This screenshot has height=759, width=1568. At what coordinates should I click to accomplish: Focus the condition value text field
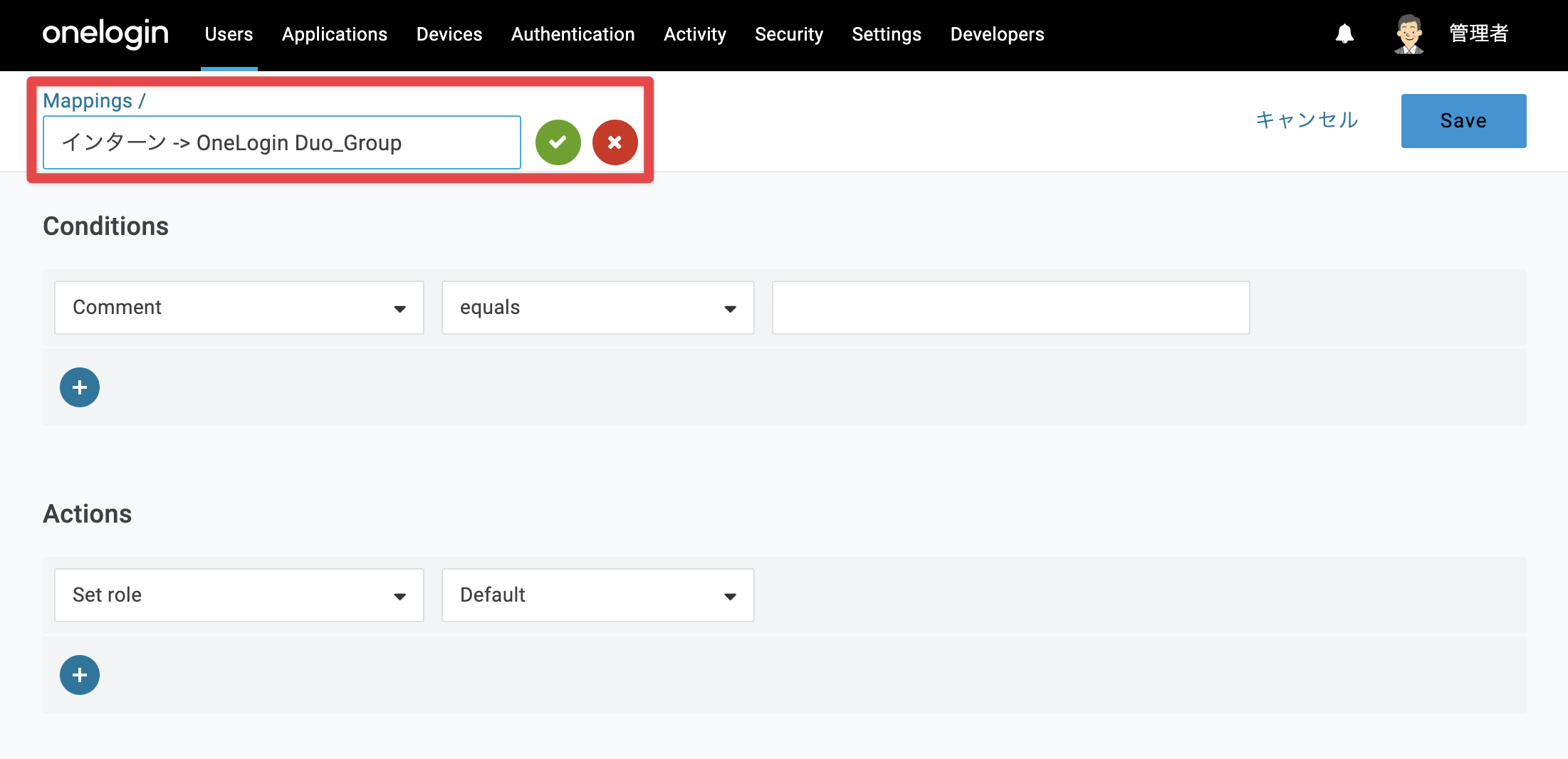coord(1011,308)
